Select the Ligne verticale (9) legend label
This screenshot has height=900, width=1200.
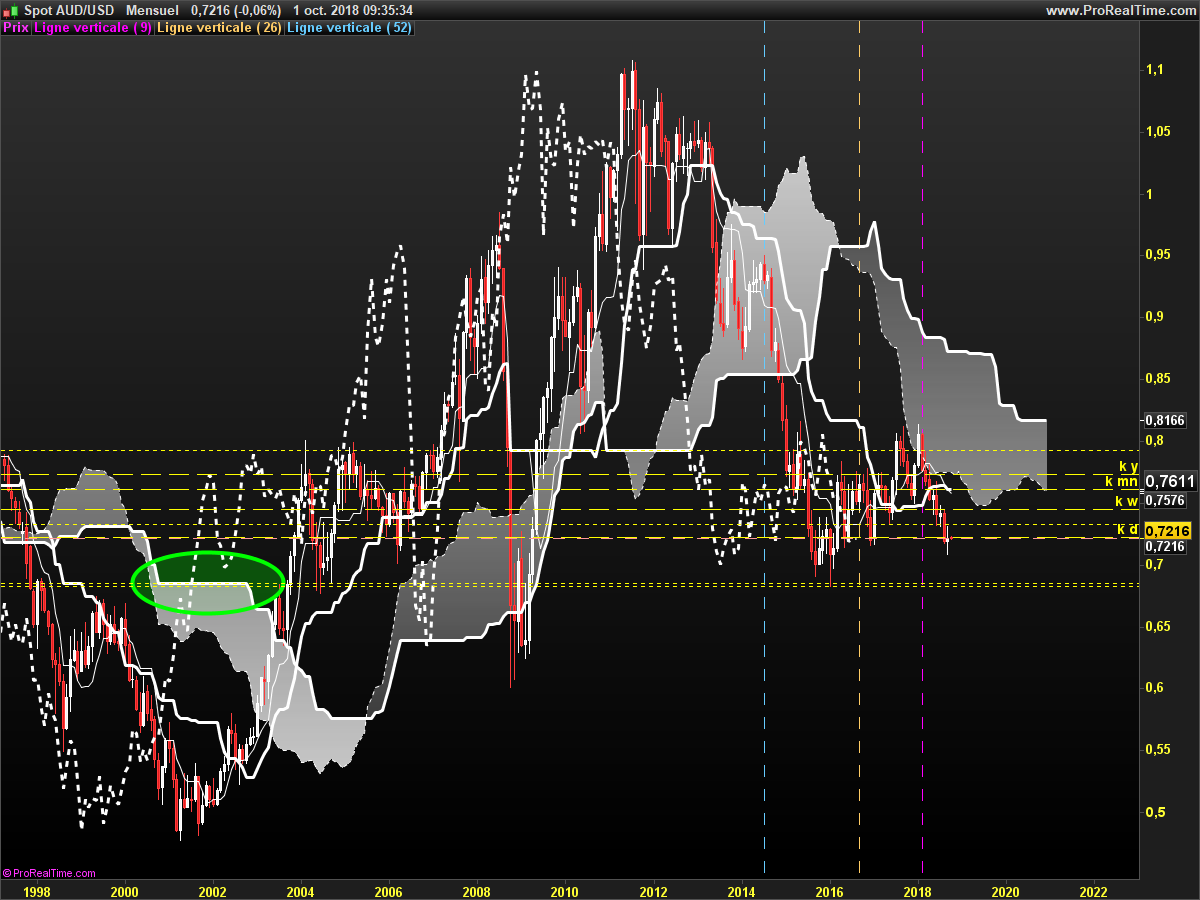coord(94,27)
